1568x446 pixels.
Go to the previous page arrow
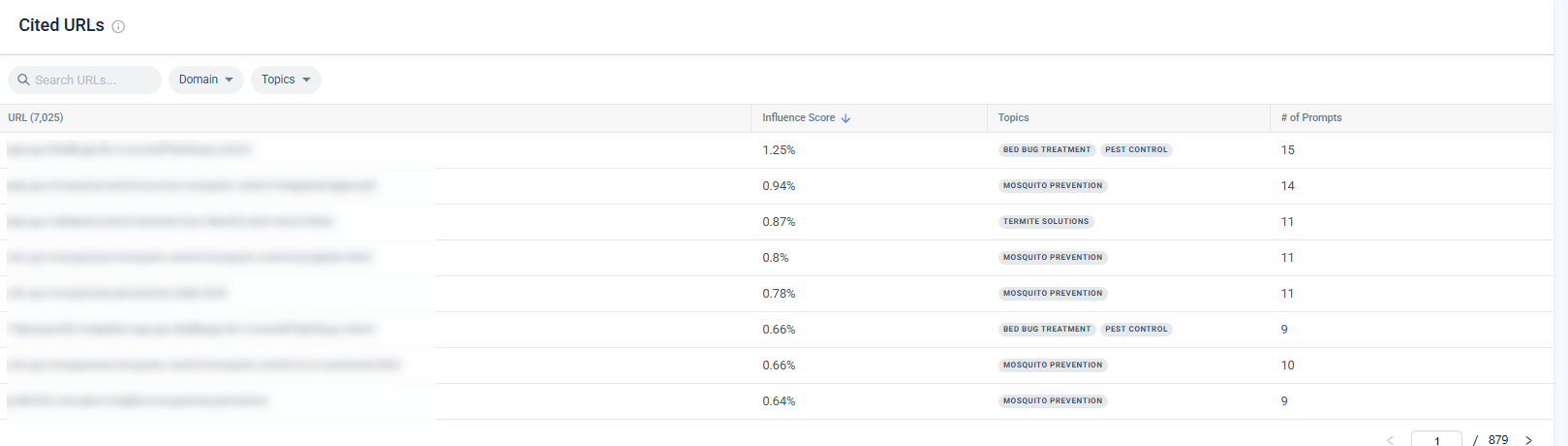(1390, 440)
